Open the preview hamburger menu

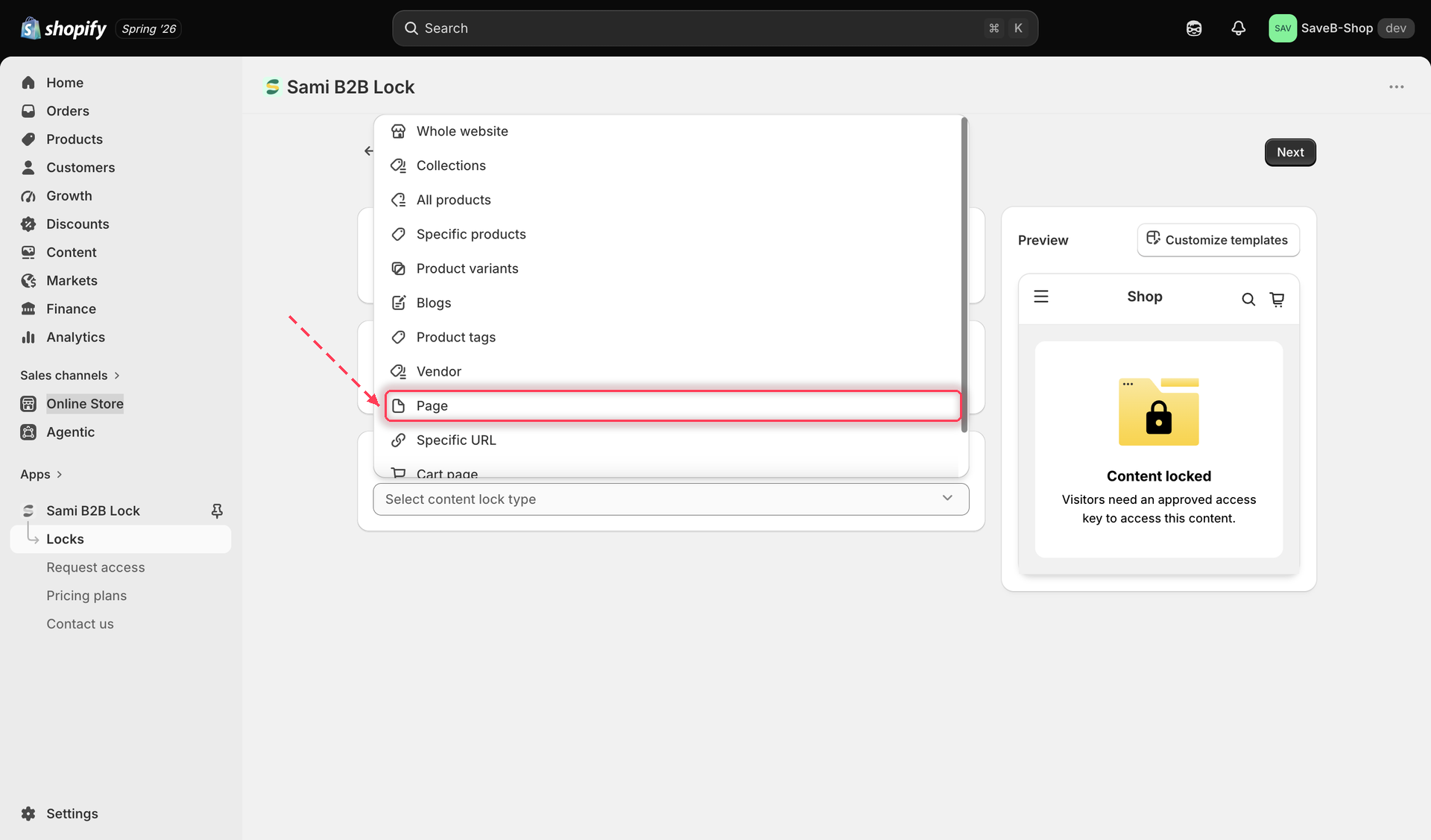coord(1041,297)
